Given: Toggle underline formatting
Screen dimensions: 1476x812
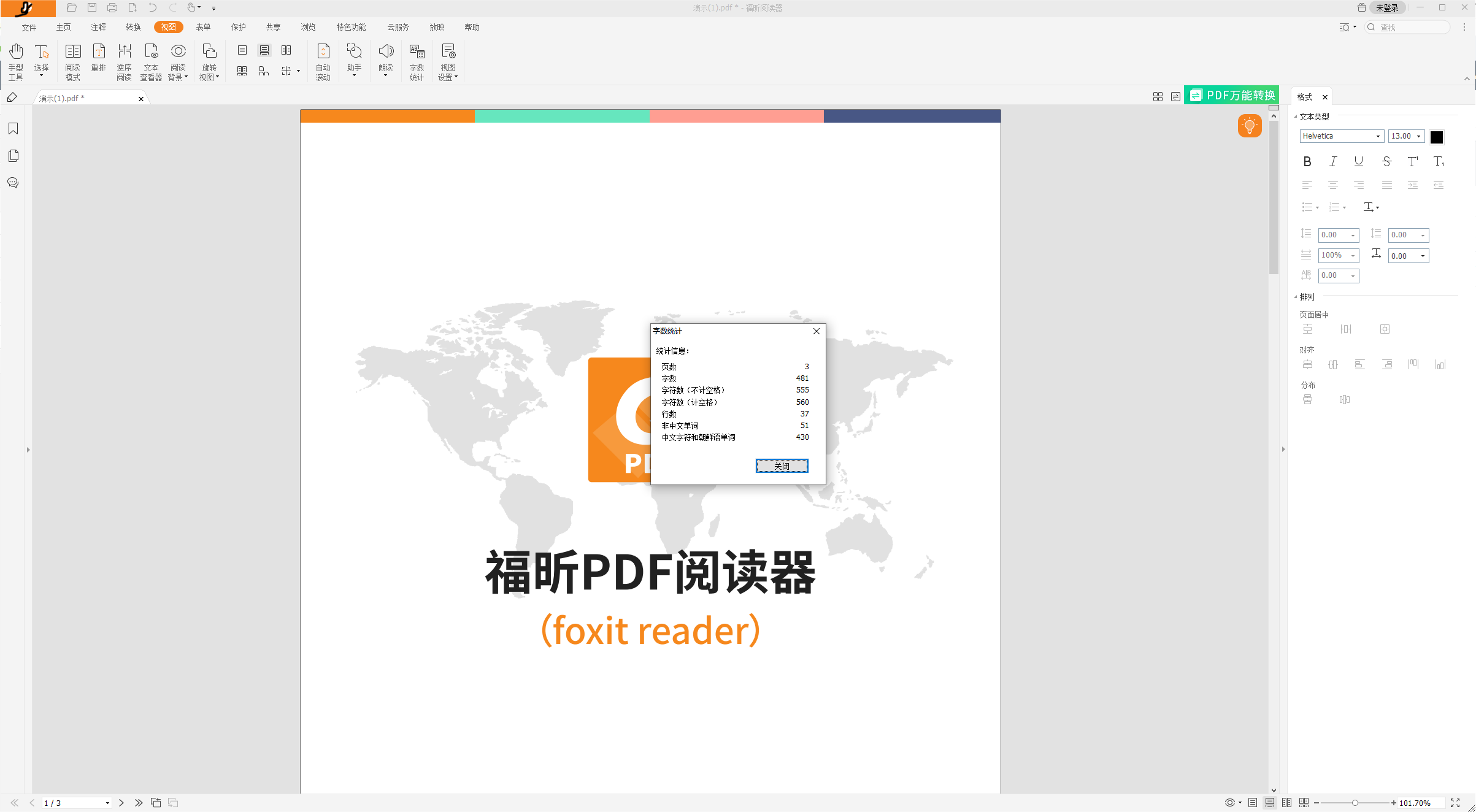Looking at the screenshot, I should (1359, 161).
